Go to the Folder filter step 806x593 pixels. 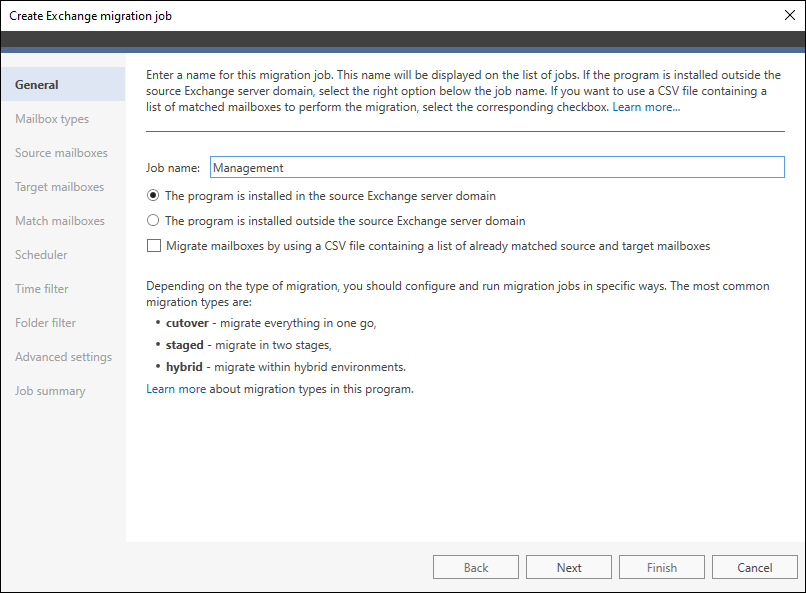click(x=45, y=323)
